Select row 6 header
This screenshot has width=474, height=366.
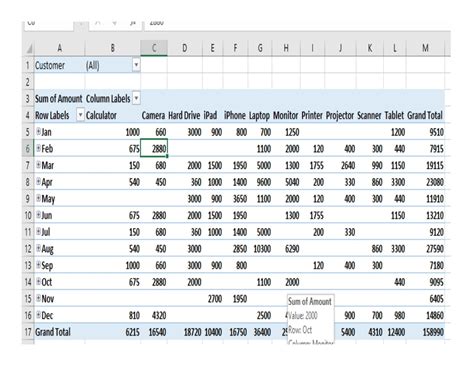click(x=28, y=149)
